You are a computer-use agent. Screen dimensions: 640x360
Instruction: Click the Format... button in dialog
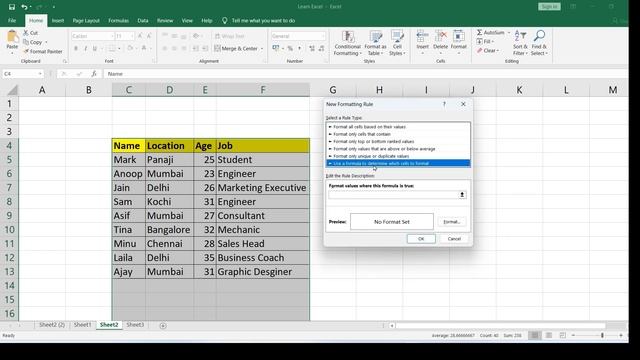pos(451,222)
